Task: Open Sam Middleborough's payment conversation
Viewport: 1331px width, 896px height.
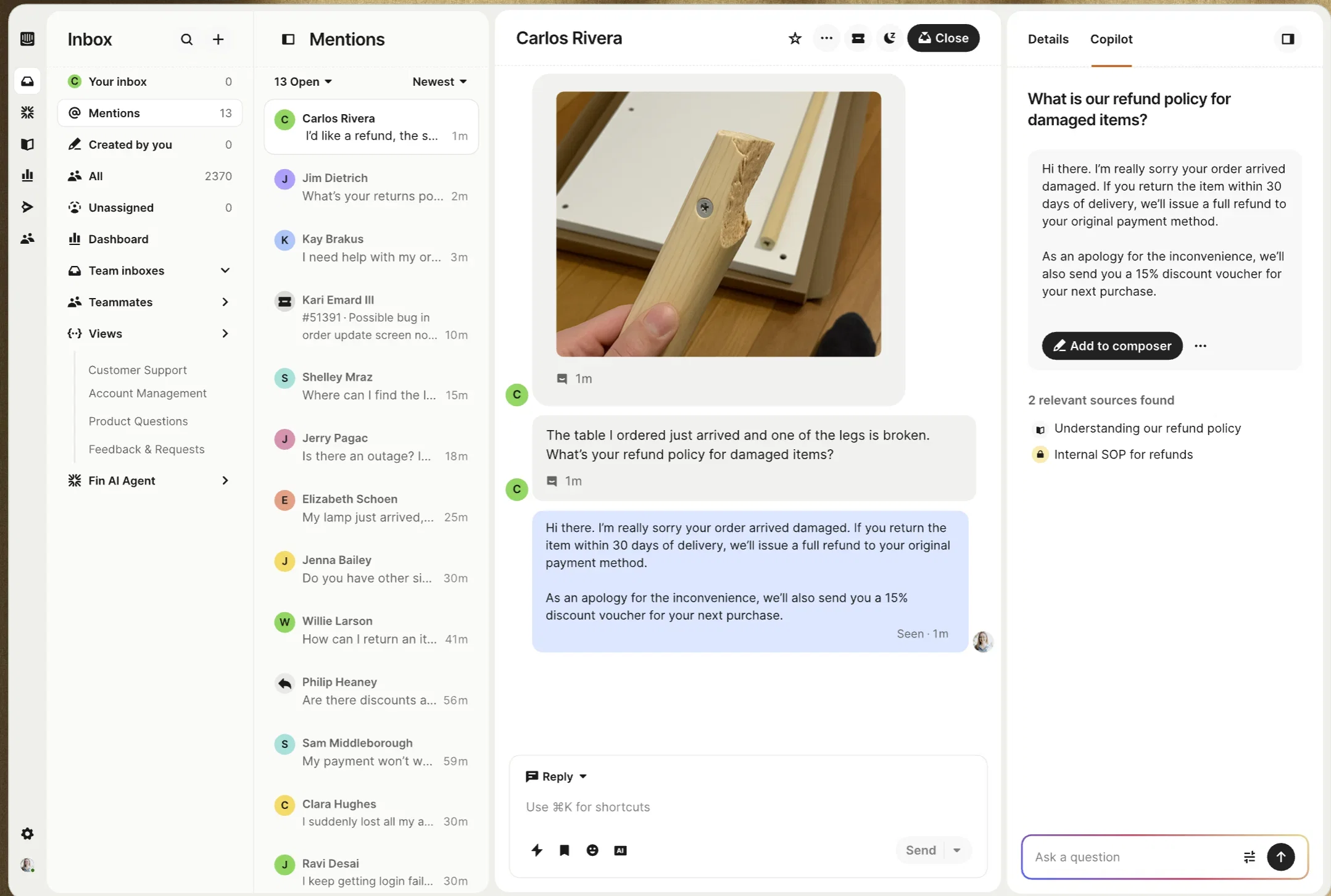Action: pyautogui.click(x=371, y=752)
